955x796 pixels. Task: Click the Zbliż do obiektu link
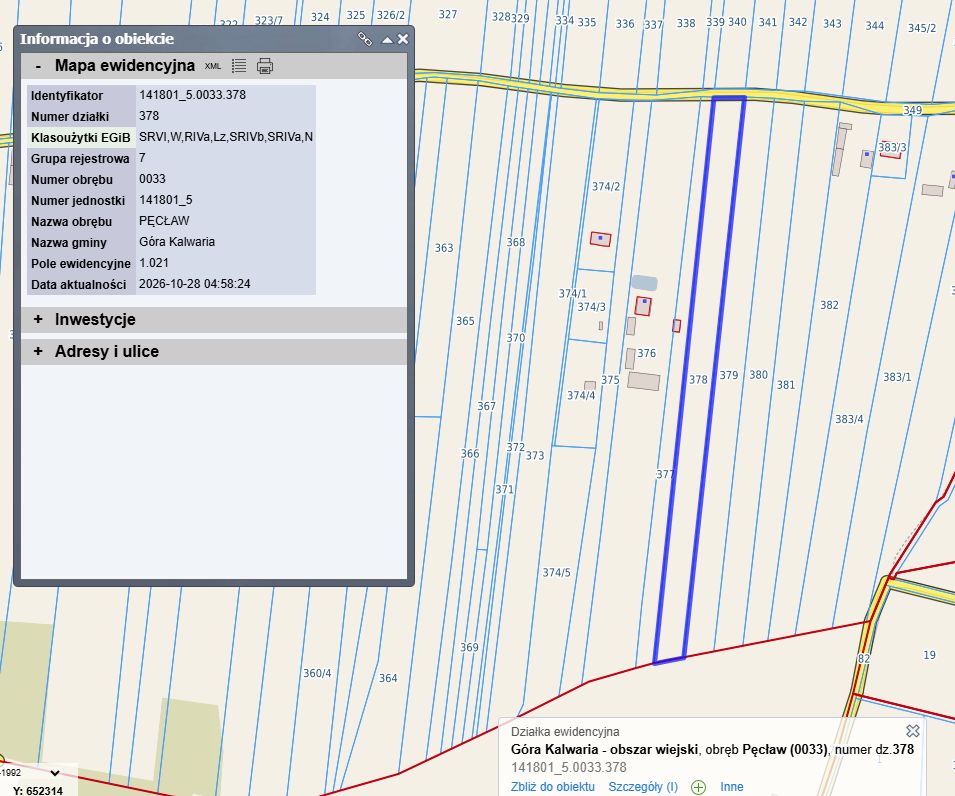(x=552, y=786)
